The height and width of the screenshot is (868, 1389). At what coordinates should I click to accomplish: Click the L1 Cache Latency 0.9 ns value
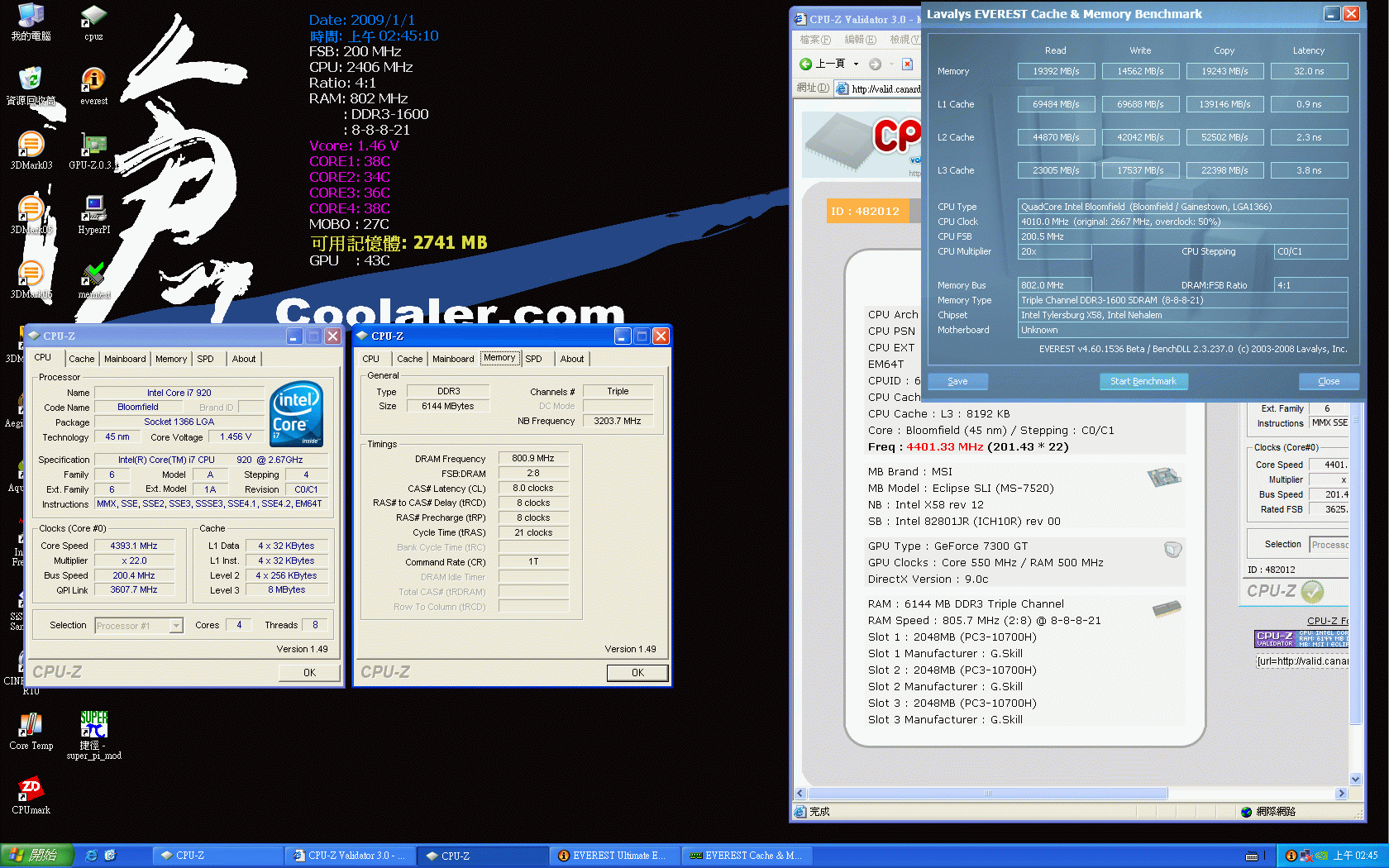coord(1309,104)
